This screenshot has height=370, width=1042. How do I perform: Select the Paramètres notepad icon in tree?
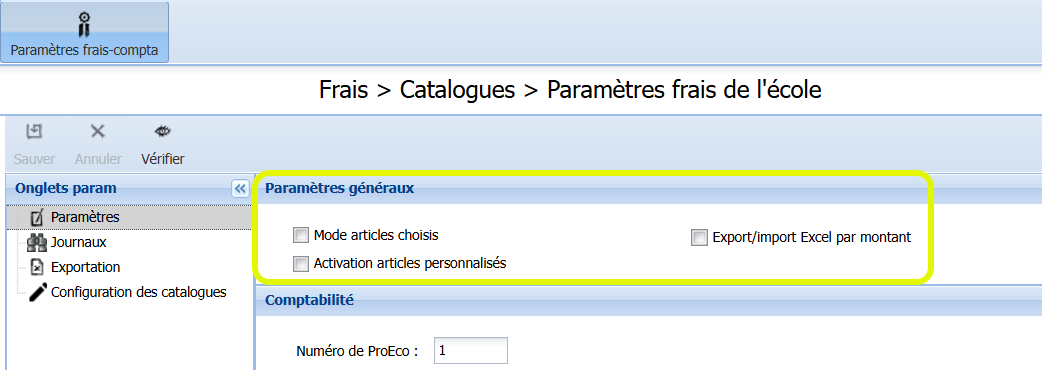click(38, 217)
